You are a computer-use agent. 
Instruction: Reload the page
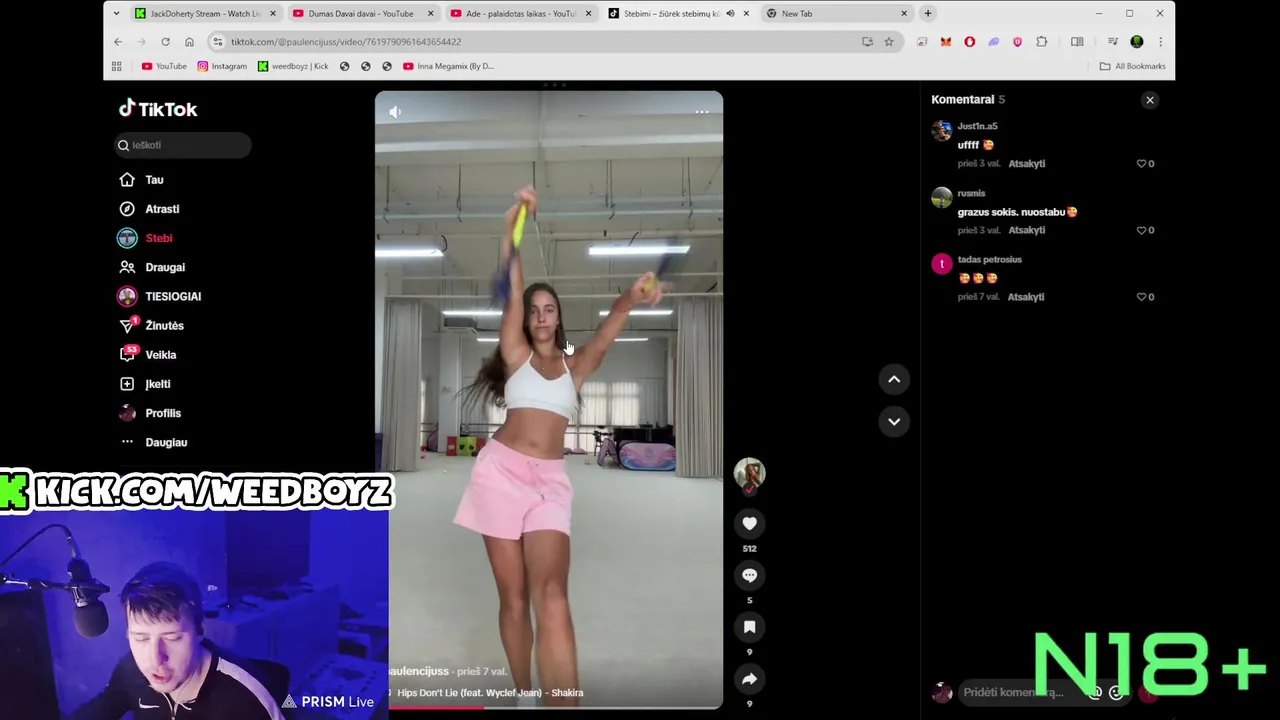tap(165, 42)
